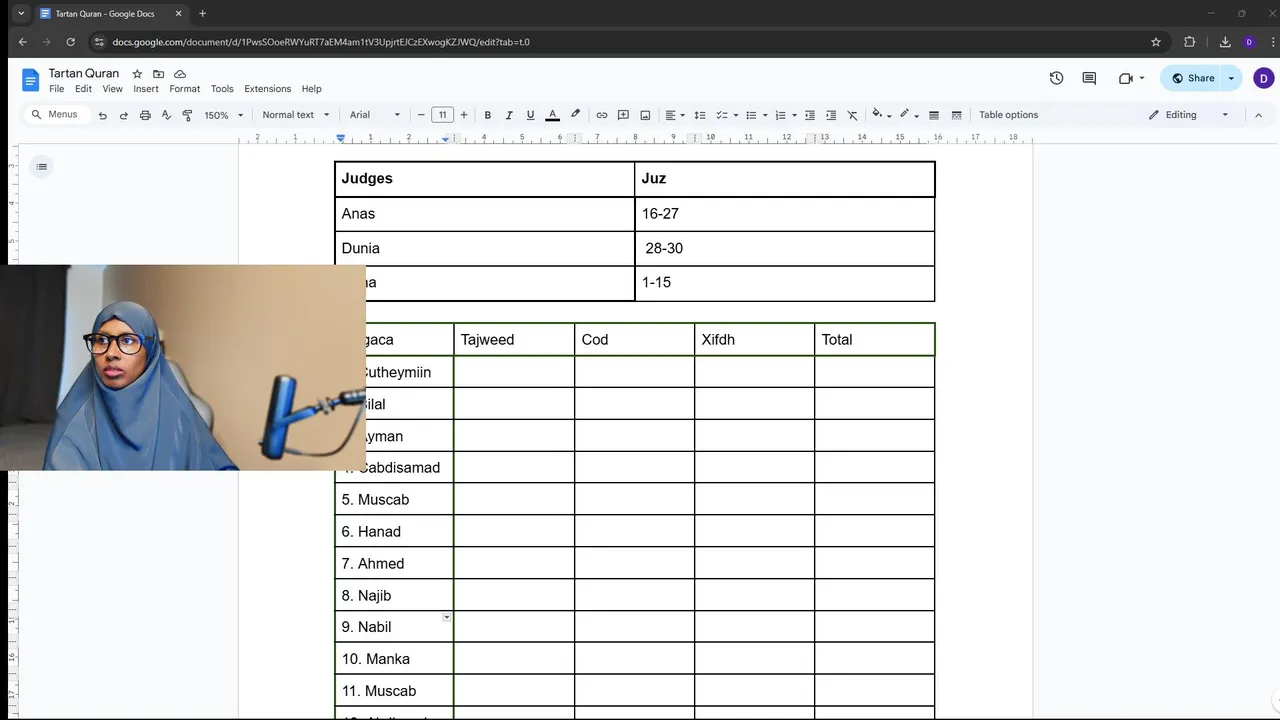Show the document outline icon
The height and width of the screenshot is (720, 1280).
tap(42, 167)
